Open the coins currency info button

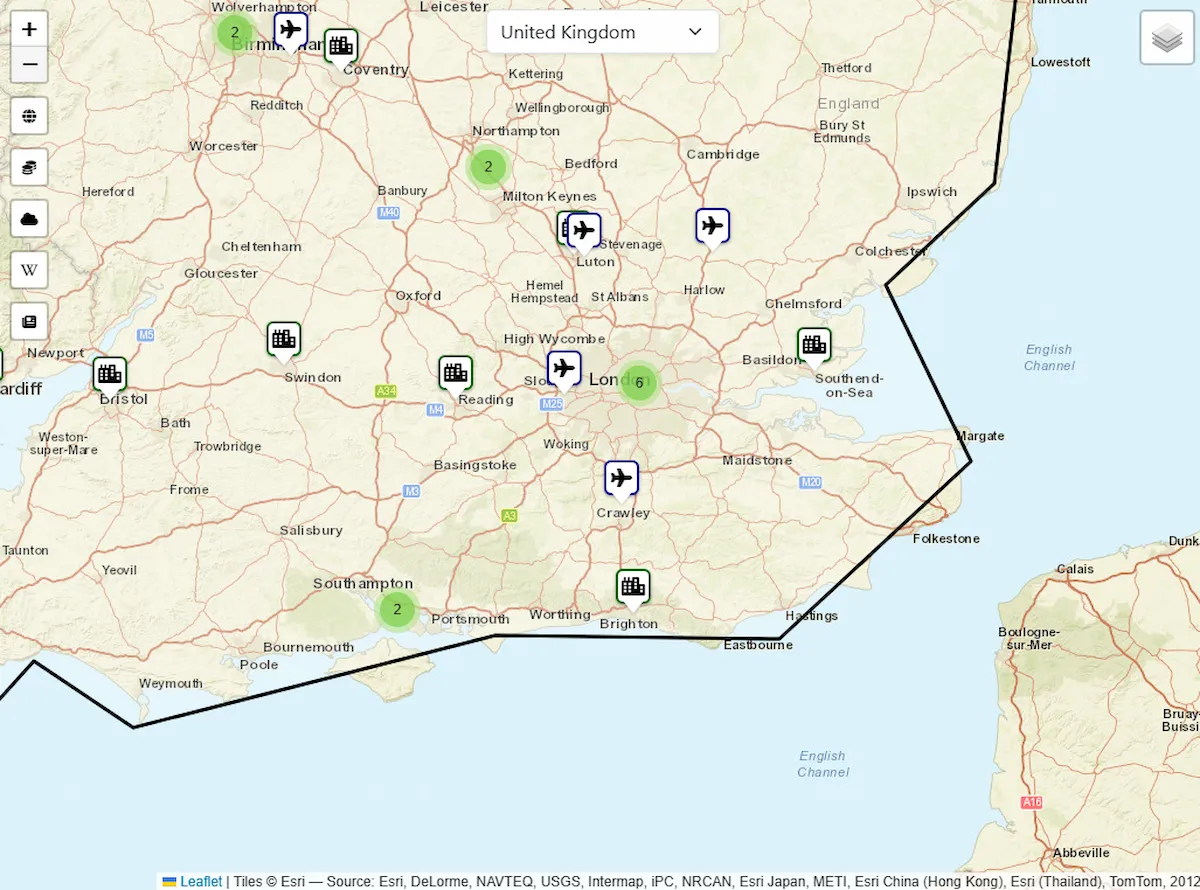tap(29, 167)
